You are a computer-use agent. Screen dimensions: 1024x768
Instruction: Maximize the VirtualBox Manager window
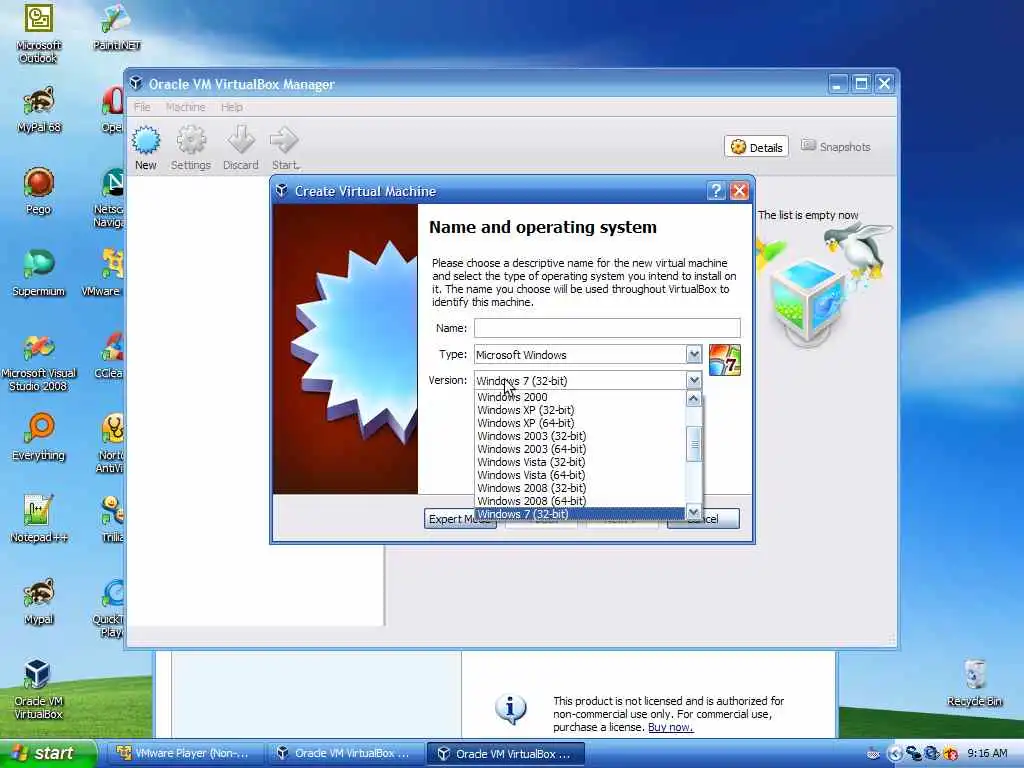click(861, 84)
